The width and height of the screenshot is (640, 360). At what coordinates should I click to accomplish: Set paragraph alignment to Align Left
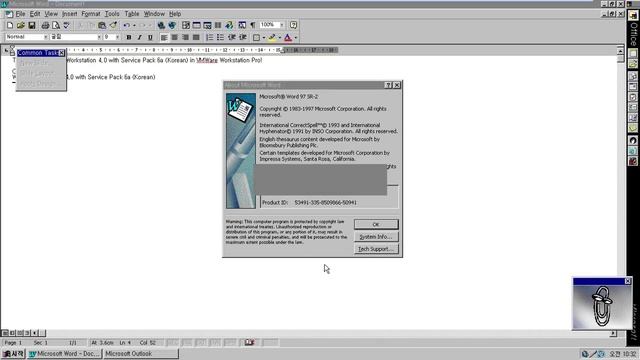[x=164, y=38]
